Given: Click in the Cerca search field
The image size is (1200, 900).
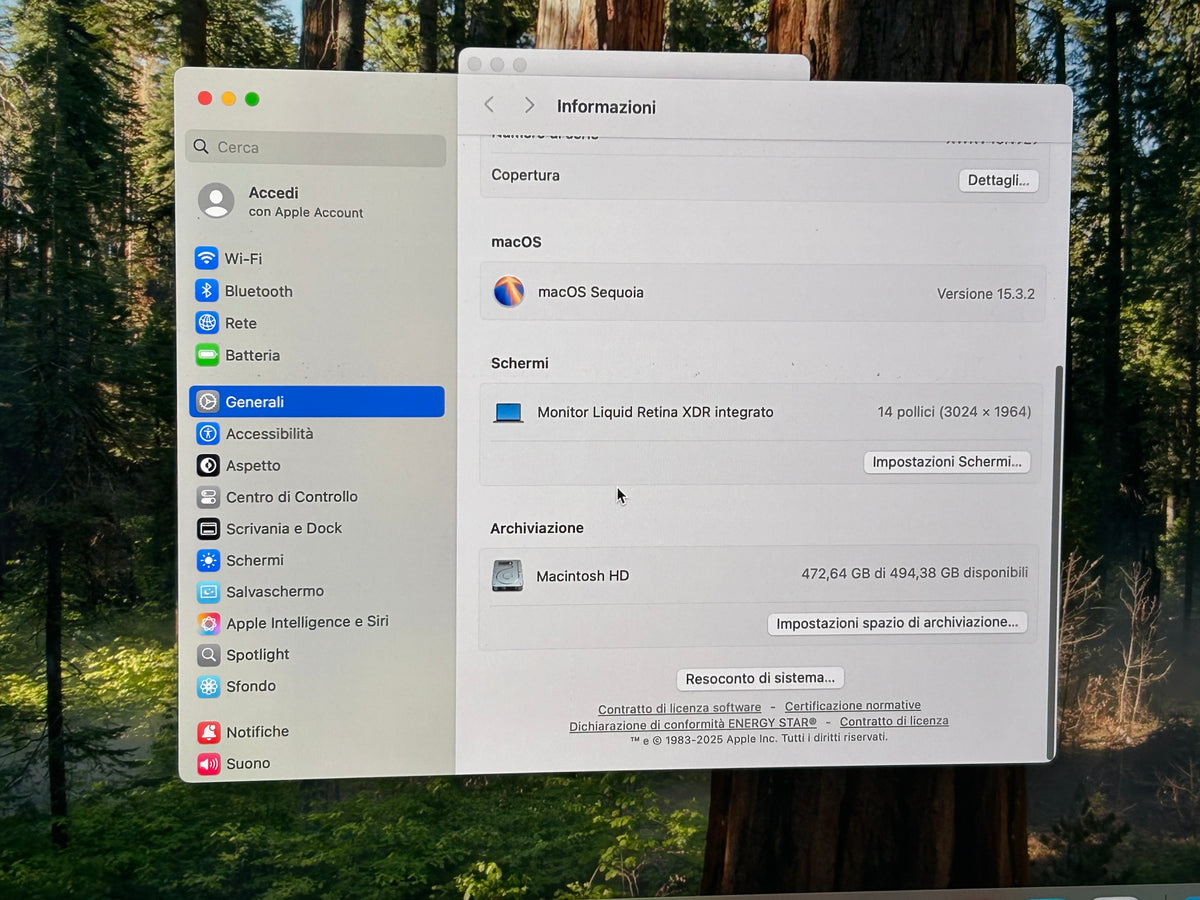Looking at the screenshot, I should [x=316, y=148].
